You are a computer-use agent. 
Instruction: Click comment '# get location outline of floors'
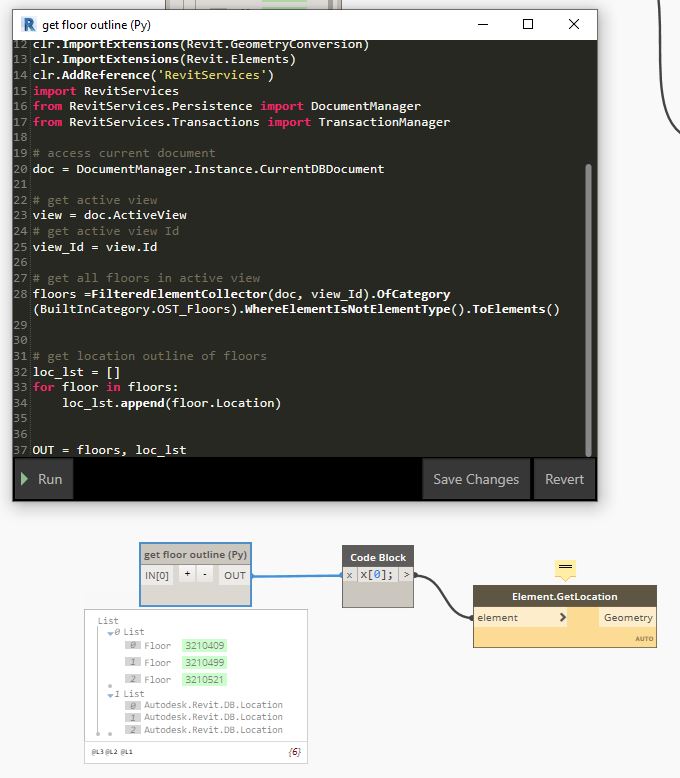click(149, 356)
